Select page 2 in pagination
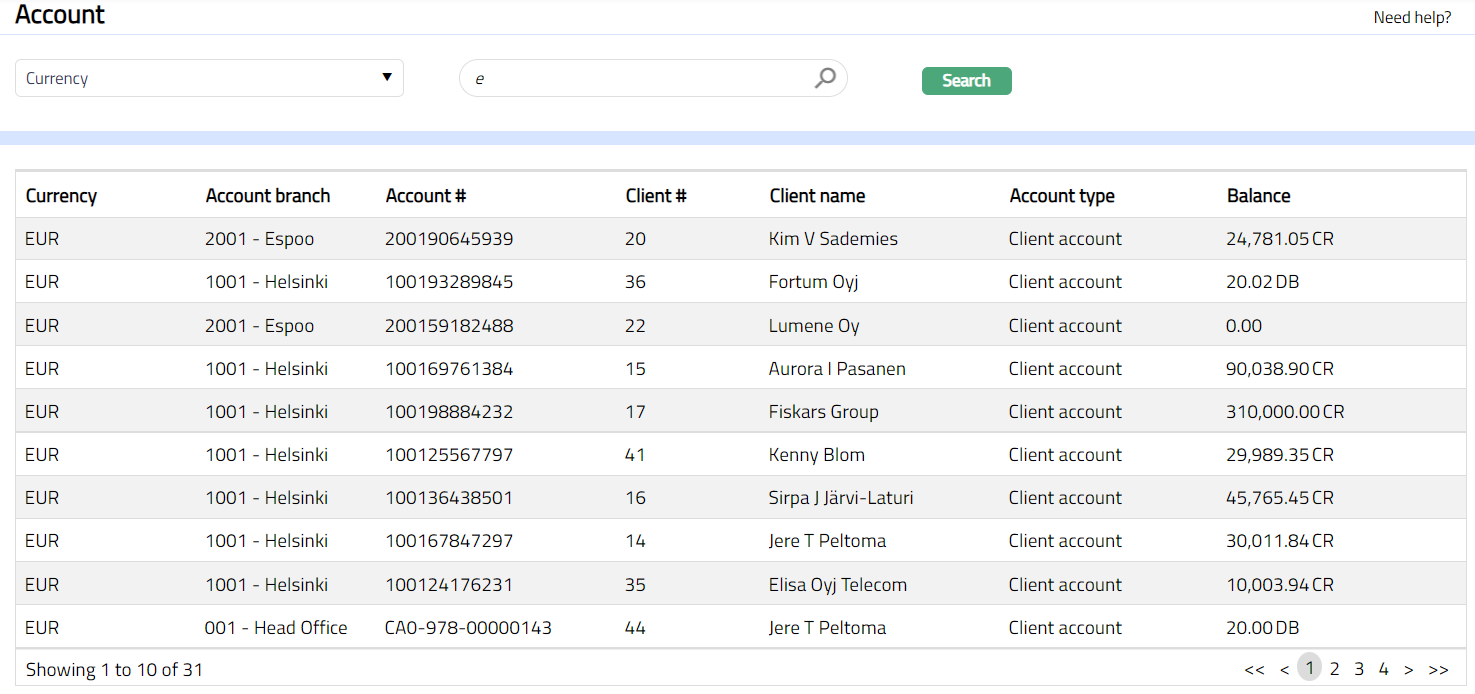Image resolution: width=1475 pixels, height=694 pixels. point(1334,669)
